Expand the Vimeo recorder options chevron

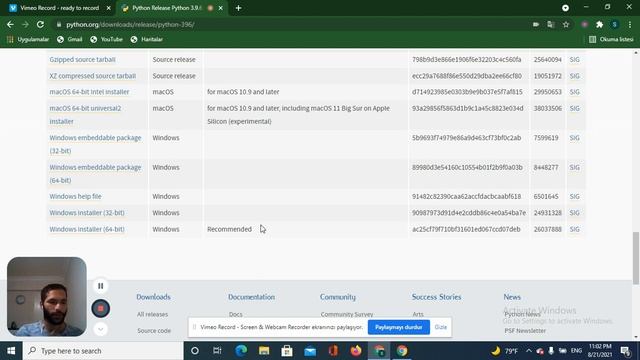100,329
